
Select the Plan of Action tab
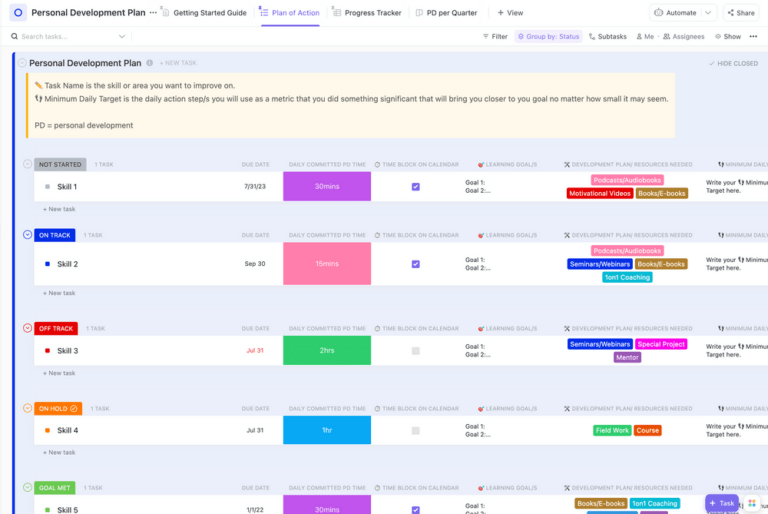[x=290, y=13]
